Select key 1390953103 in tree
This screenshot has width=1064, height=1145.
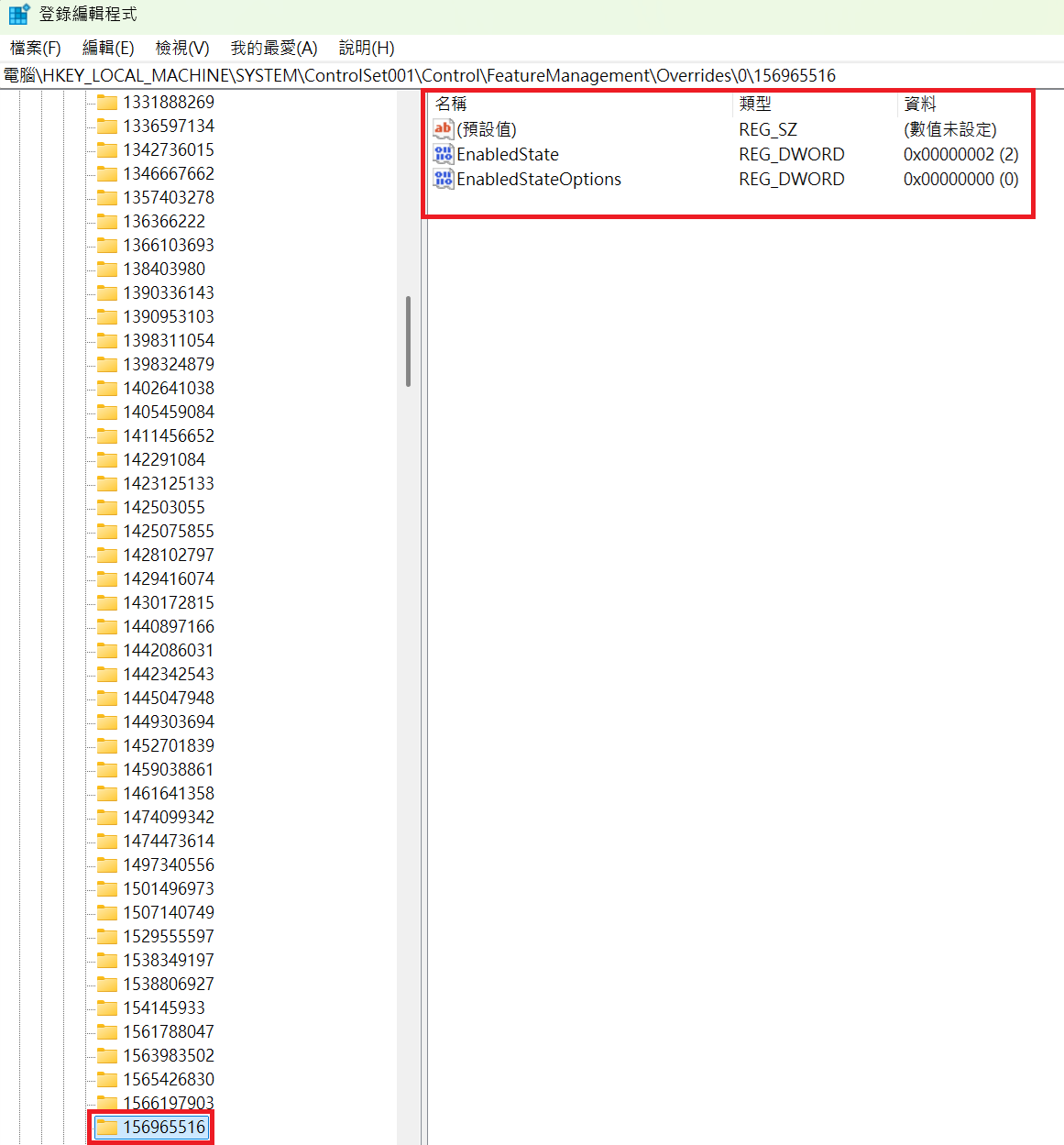point(169,316)
